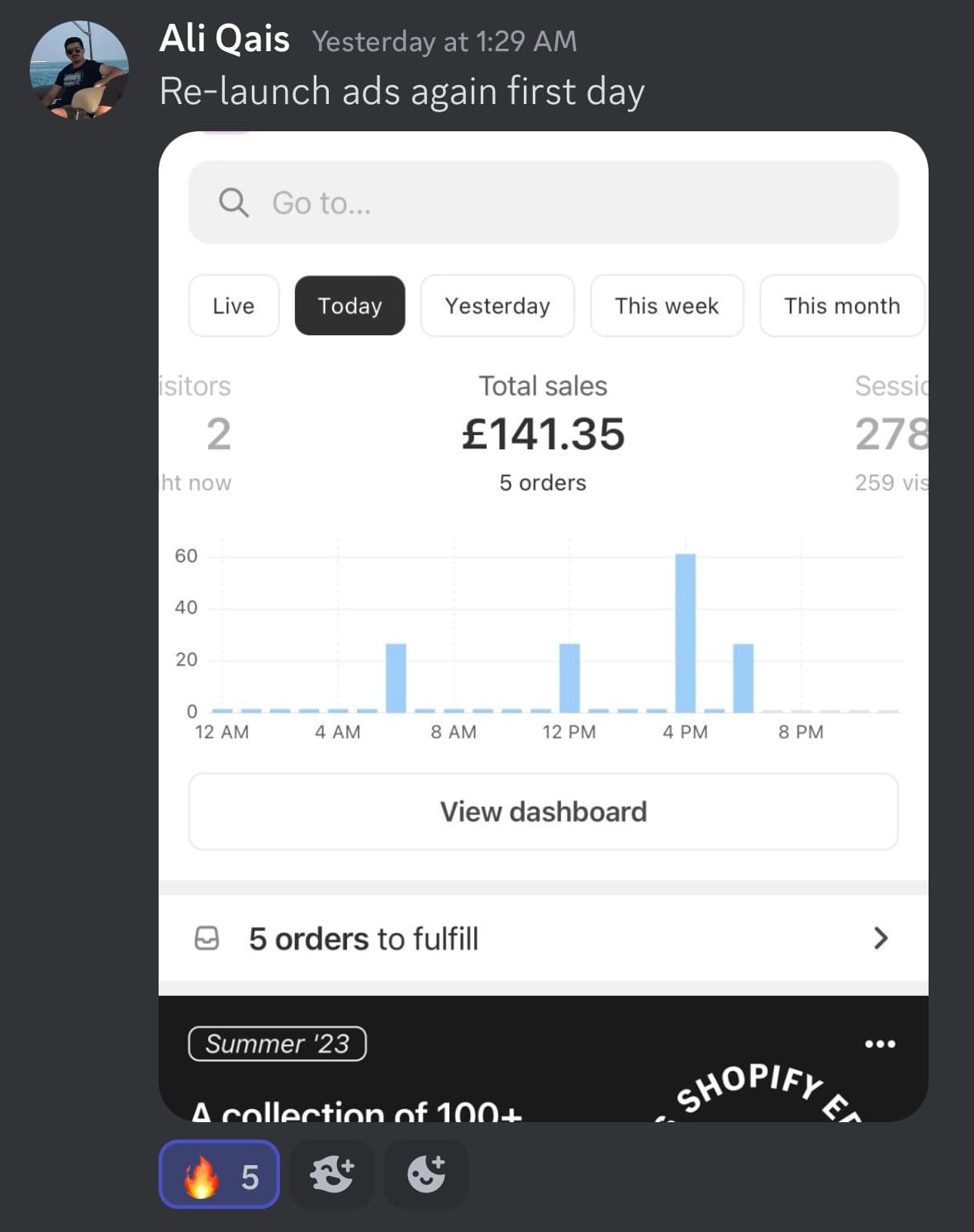The image size is (974, 1232).
Task: Click the Ali Qais username
Action: pyautogui.click(x=225, y=39)
